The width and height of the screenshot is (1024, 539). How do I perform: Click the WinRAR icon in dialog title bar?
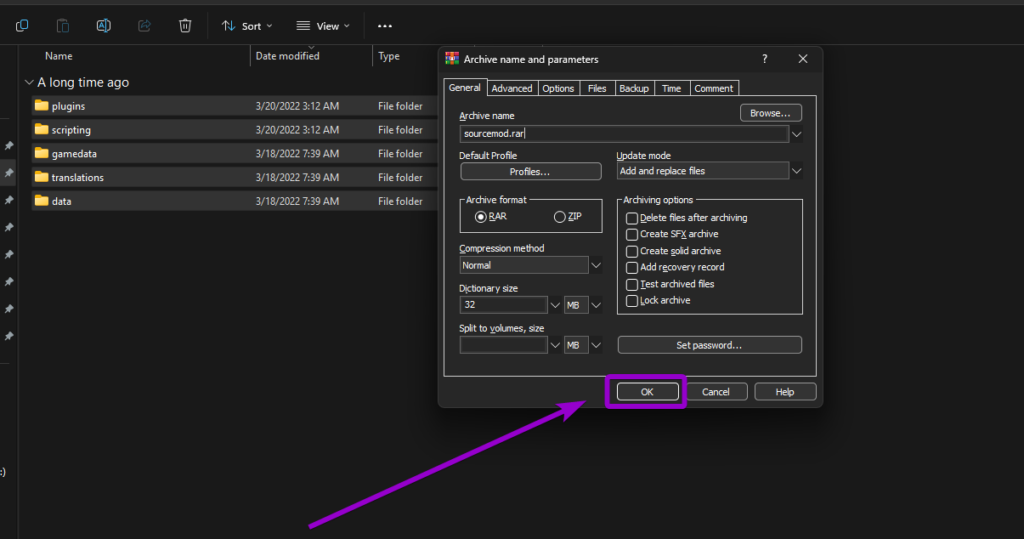click(452, 59)
